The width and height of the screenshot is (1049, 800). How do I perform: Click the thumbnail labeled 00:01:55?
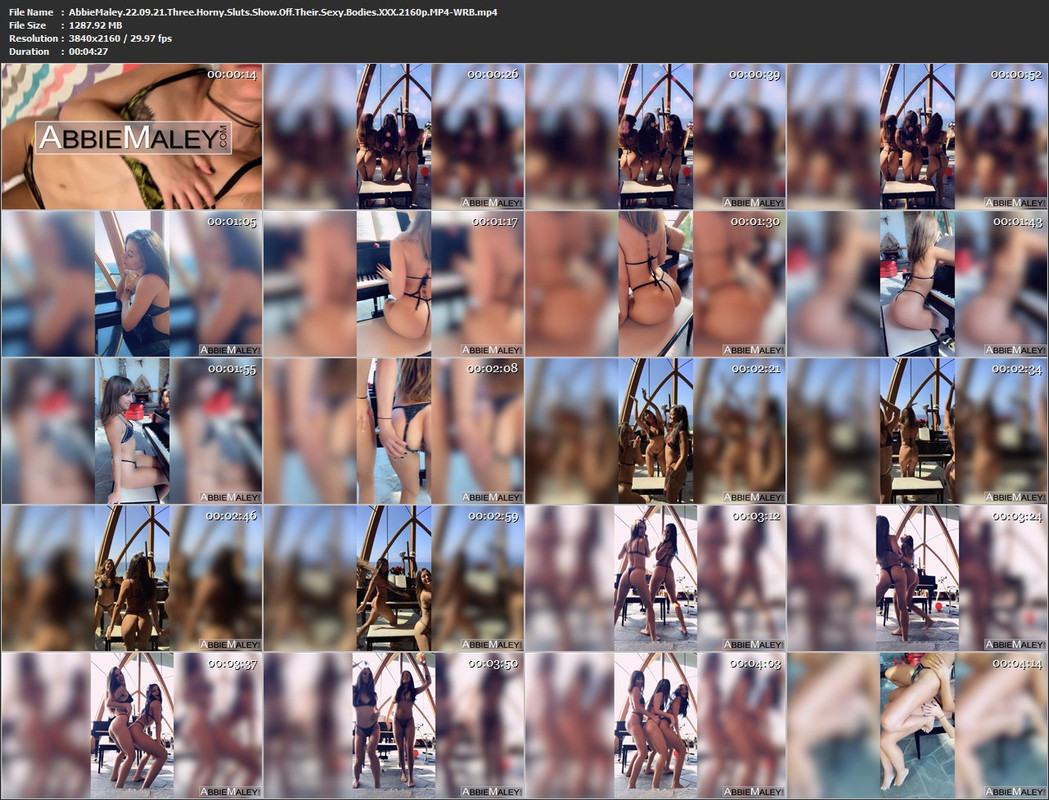(x=132, y=431)
